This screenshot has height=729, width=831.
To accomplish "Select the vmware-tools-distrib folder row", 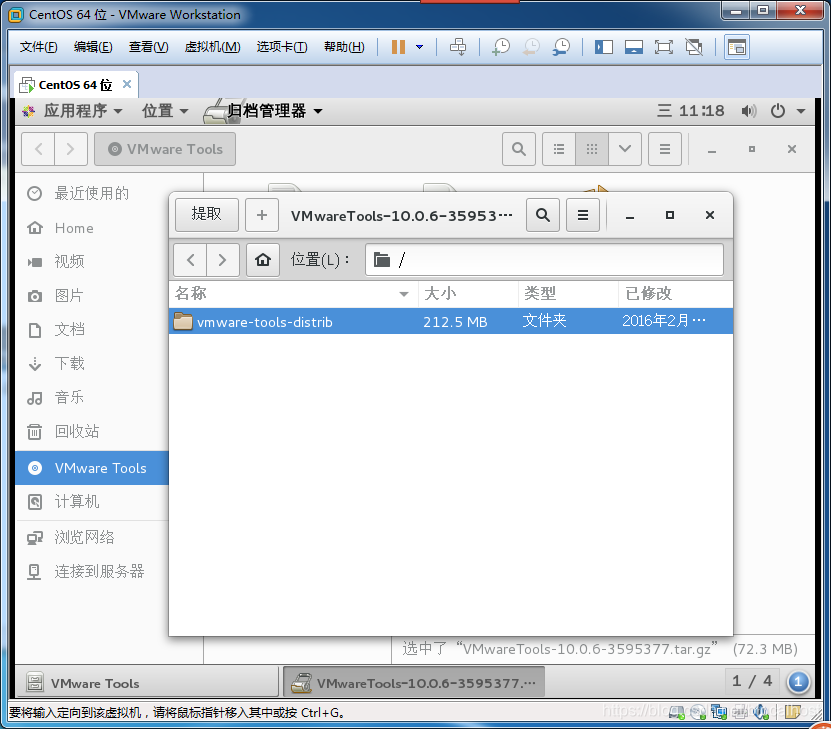I will pos(451,321).
